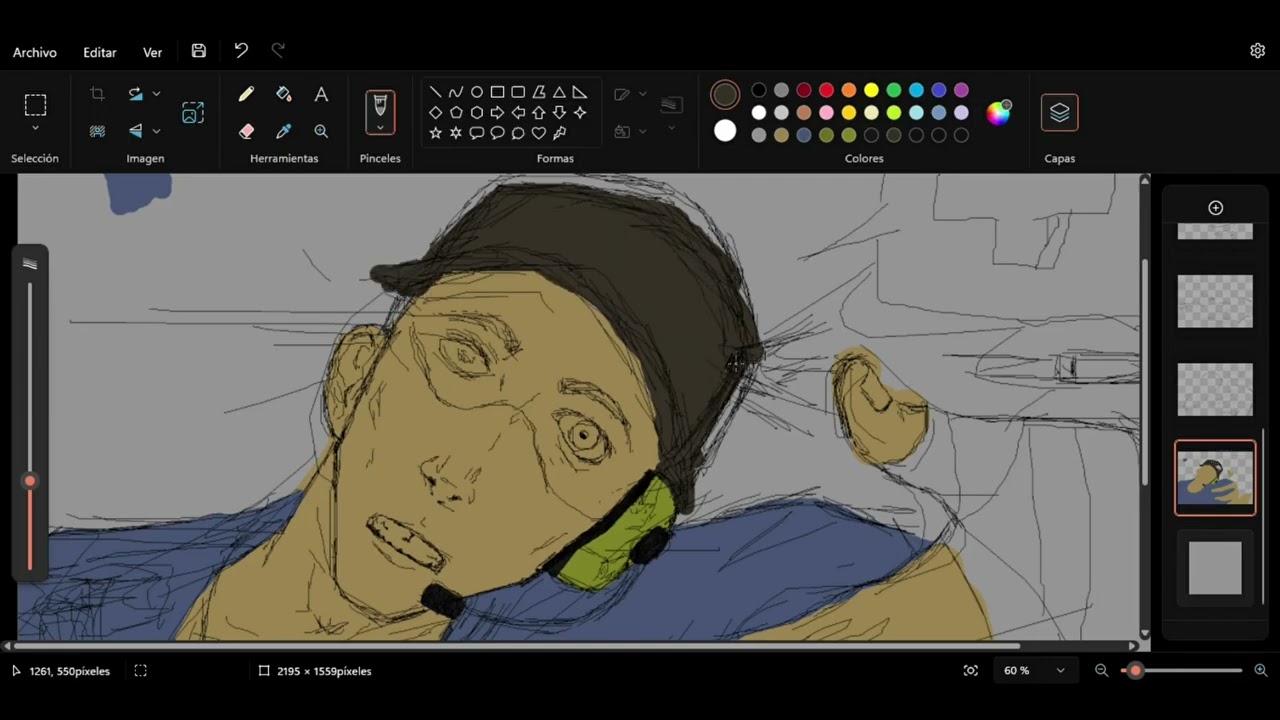1280x720 pixels.
Task: Select the large white secondary color circle
Action: 725,131
